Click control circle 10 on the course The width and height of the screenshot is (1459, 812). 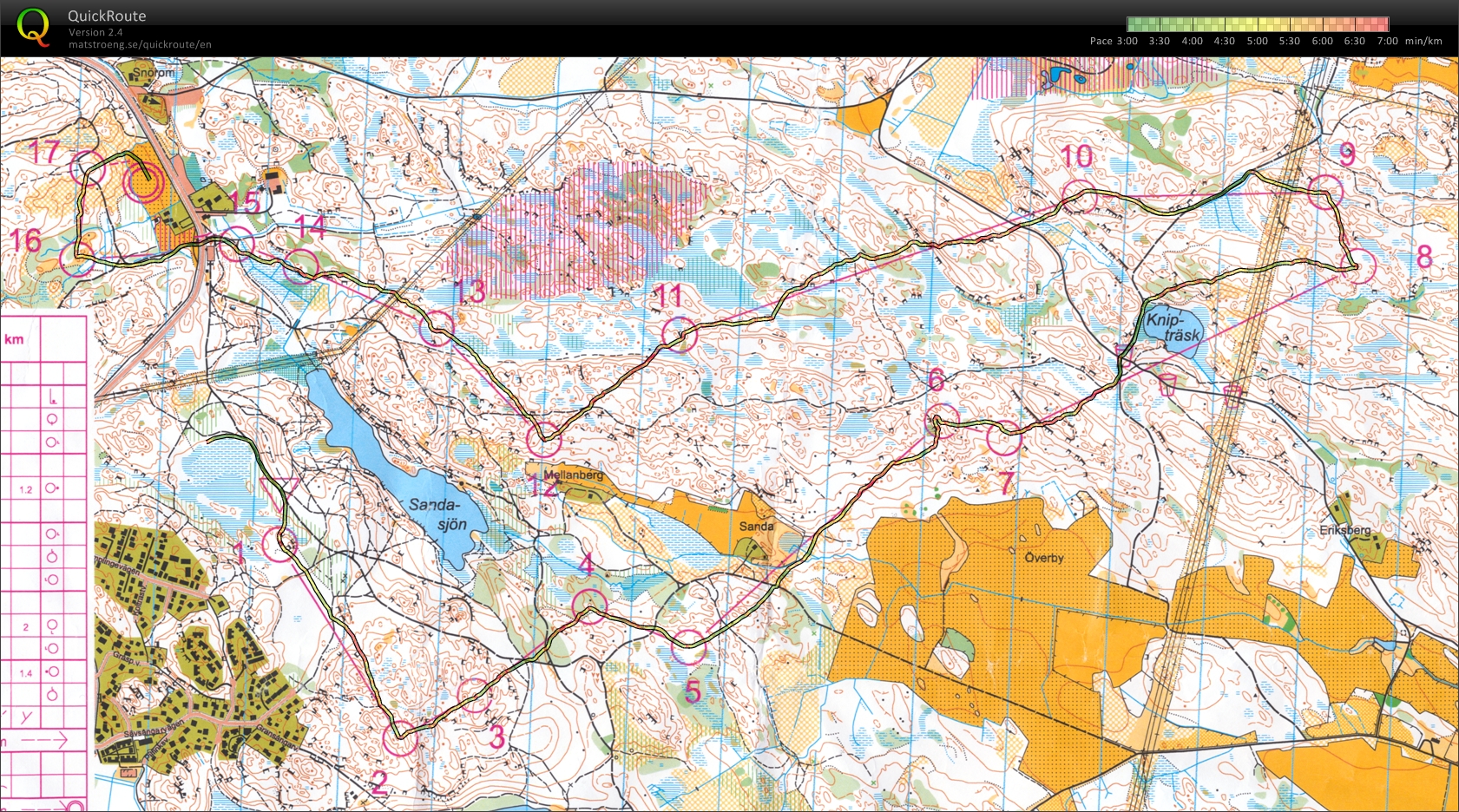pyautogui.click(x=1080, y=198)
